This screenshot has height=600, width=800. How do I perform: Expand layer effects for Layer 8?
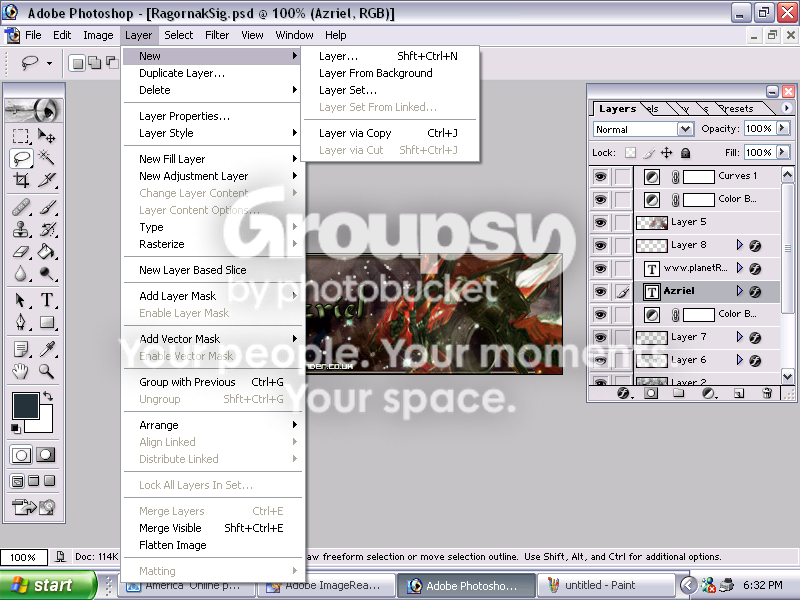point(739,245)
